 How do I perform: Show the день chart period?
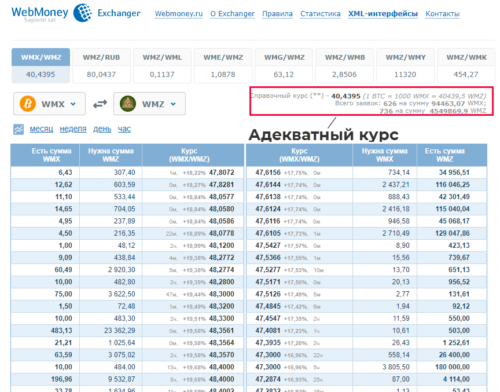click(102, 129)
